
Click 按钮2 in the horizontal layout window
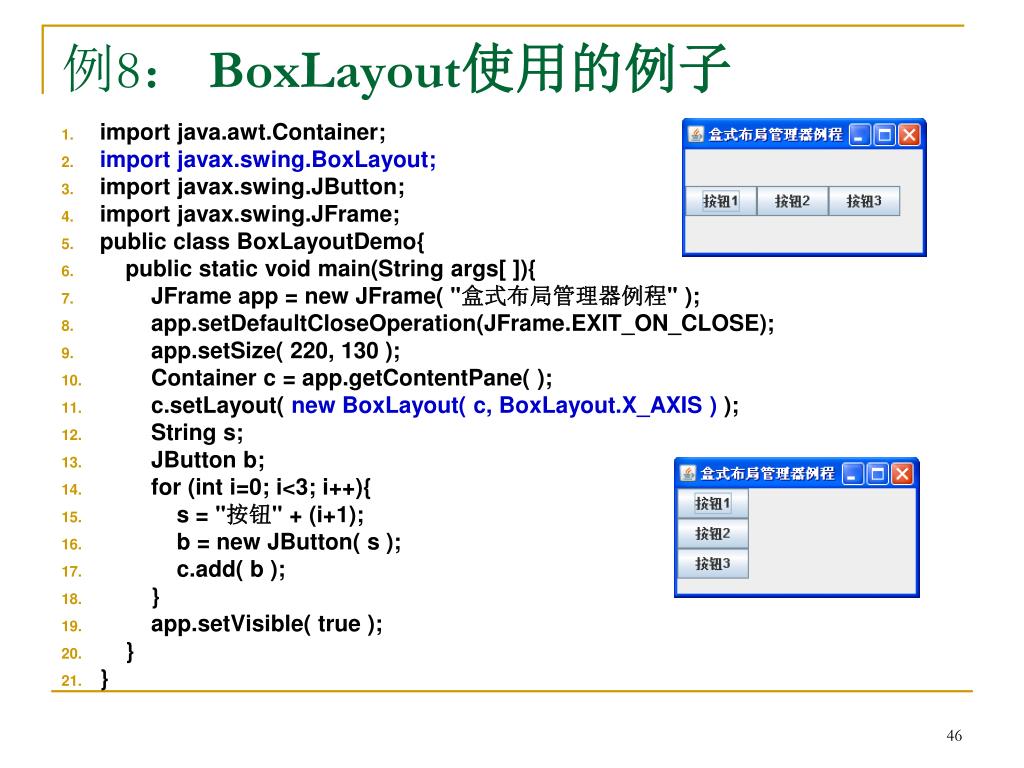[792, 201]
